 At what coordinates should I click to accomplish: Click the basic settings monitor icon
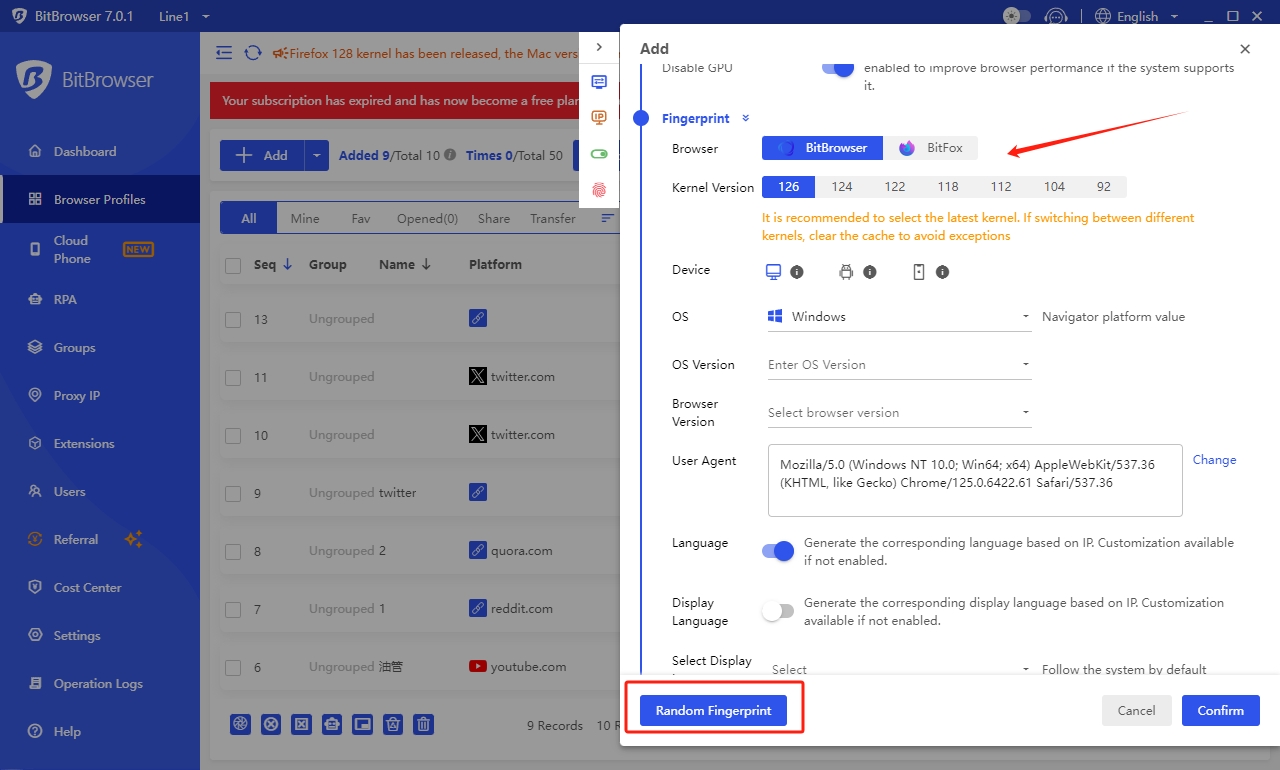coord(599,82)
